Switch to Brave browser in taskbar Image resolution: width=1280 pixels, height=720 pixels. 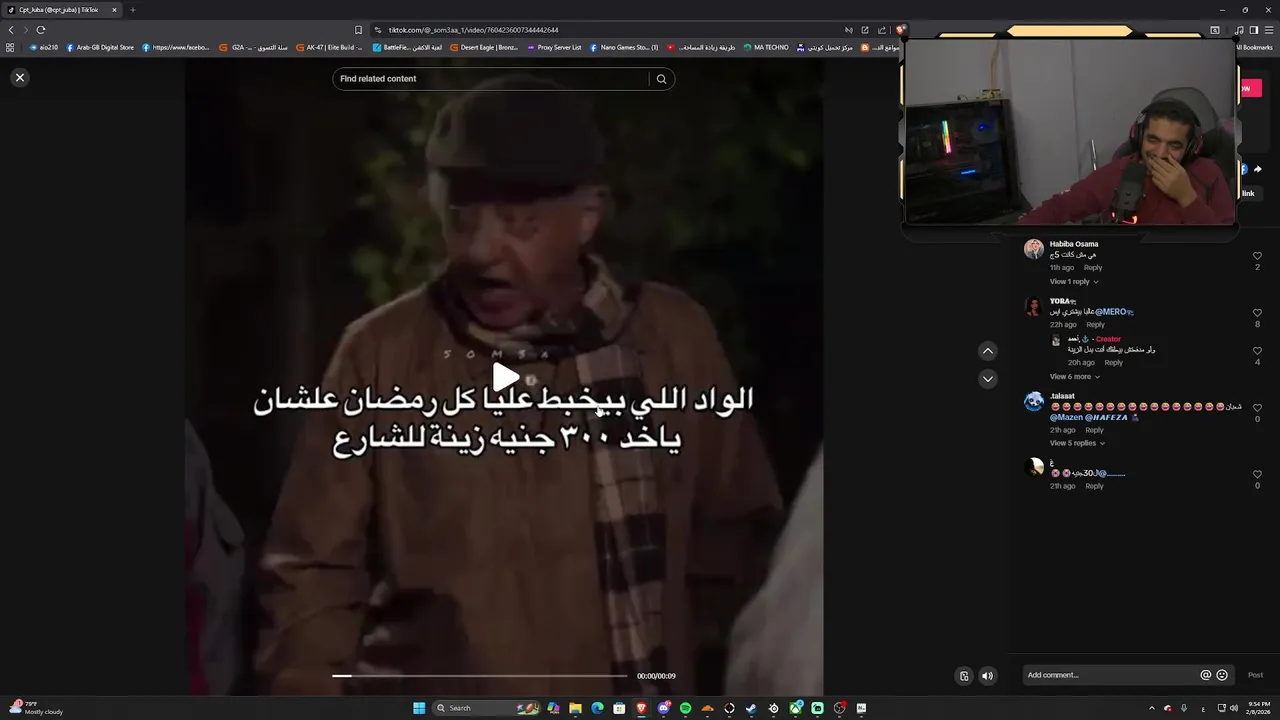click(641, 708)
